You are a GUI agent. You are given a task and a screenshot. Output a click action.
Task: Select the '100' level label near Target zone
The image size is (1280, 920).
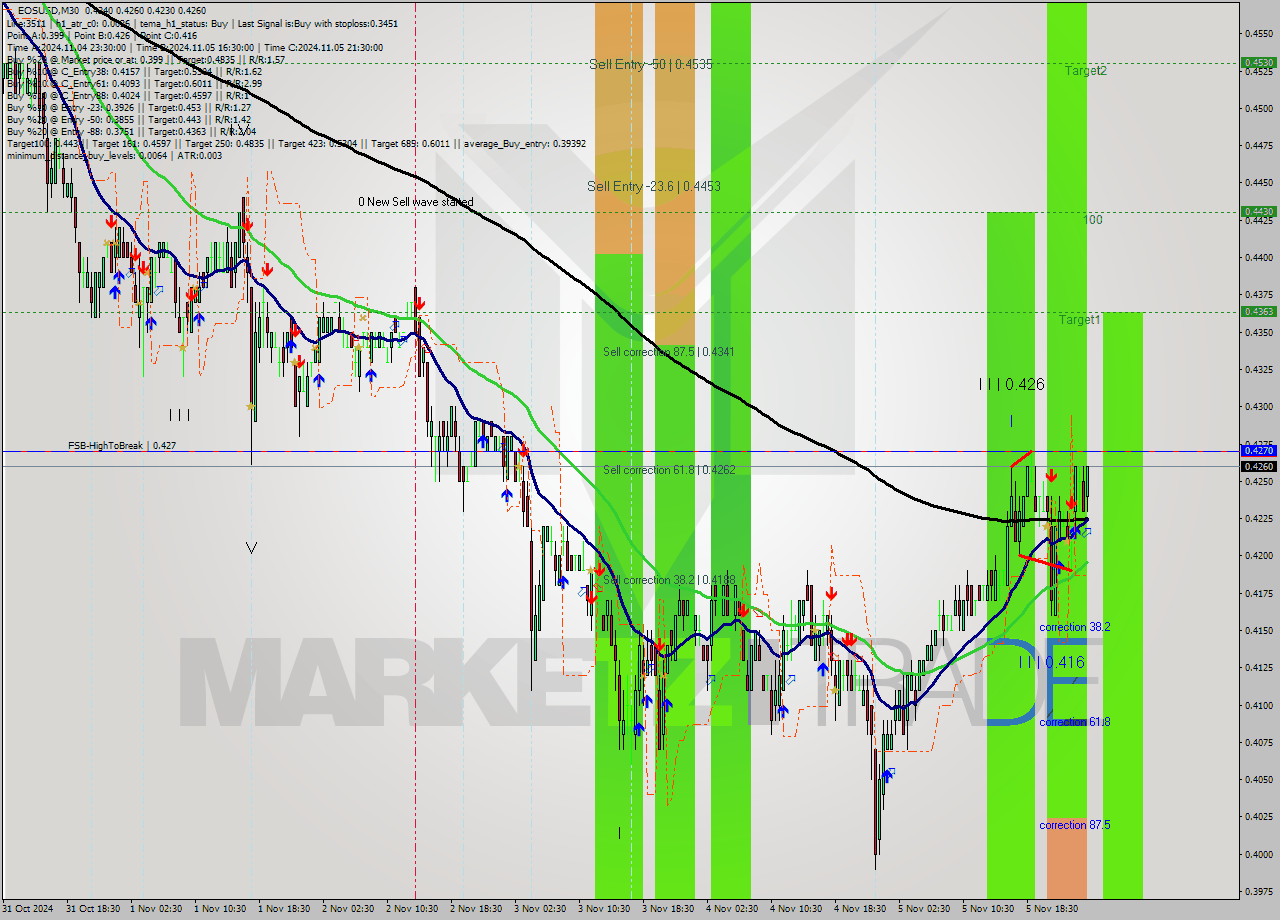[x=1093, y=220]
